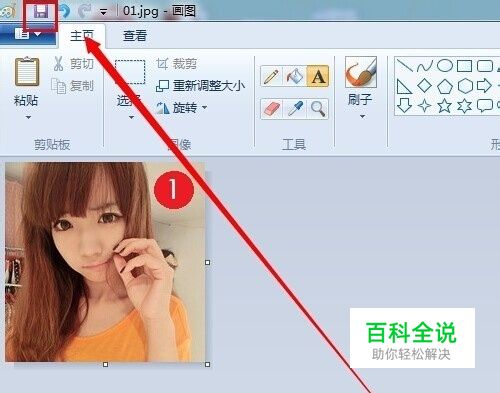Select the Eraser tool
This screenshot has height=393, width=500.
[271, 109]
